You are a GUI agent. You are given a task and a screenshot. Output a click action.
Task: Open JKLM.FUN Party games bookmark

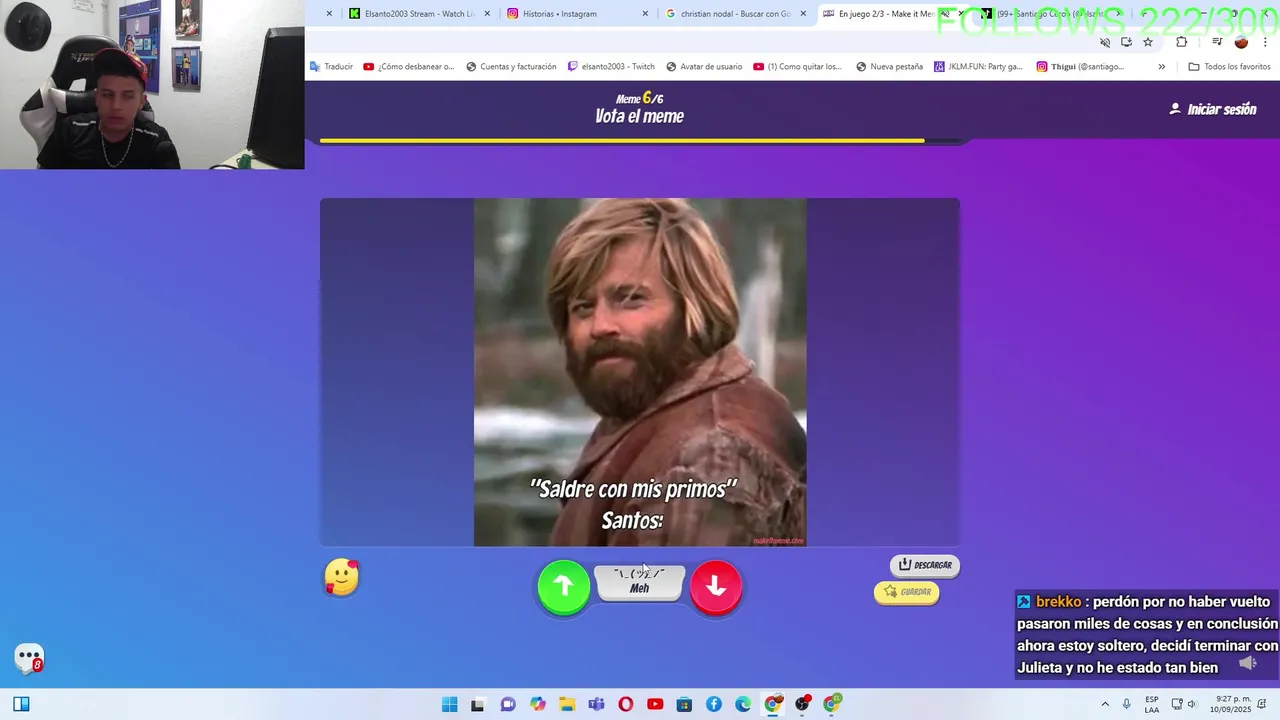point(978,67)
